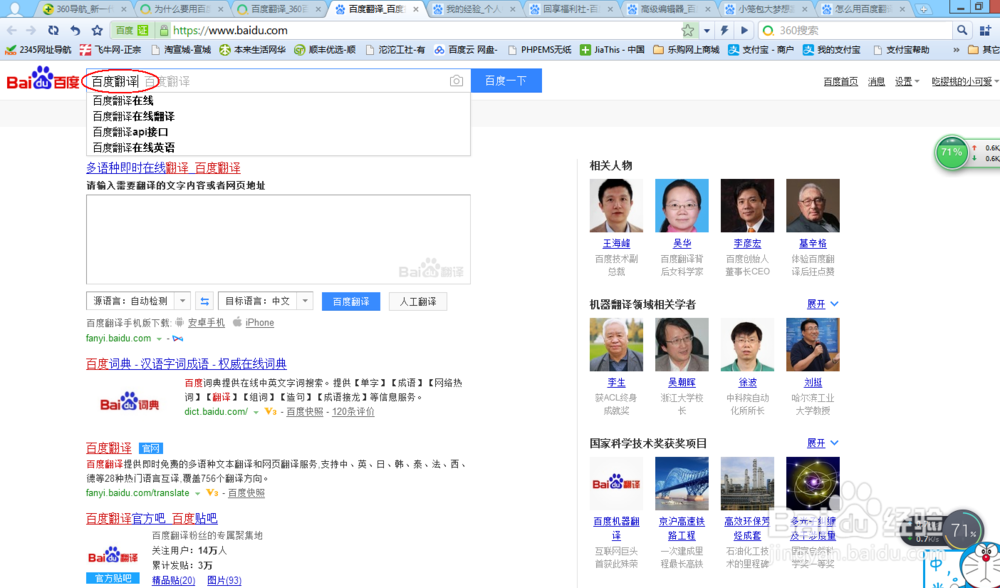Screen dimensions: 1000x588
Task: Click the star icon beside refresh controls
Action: [97, 30]
